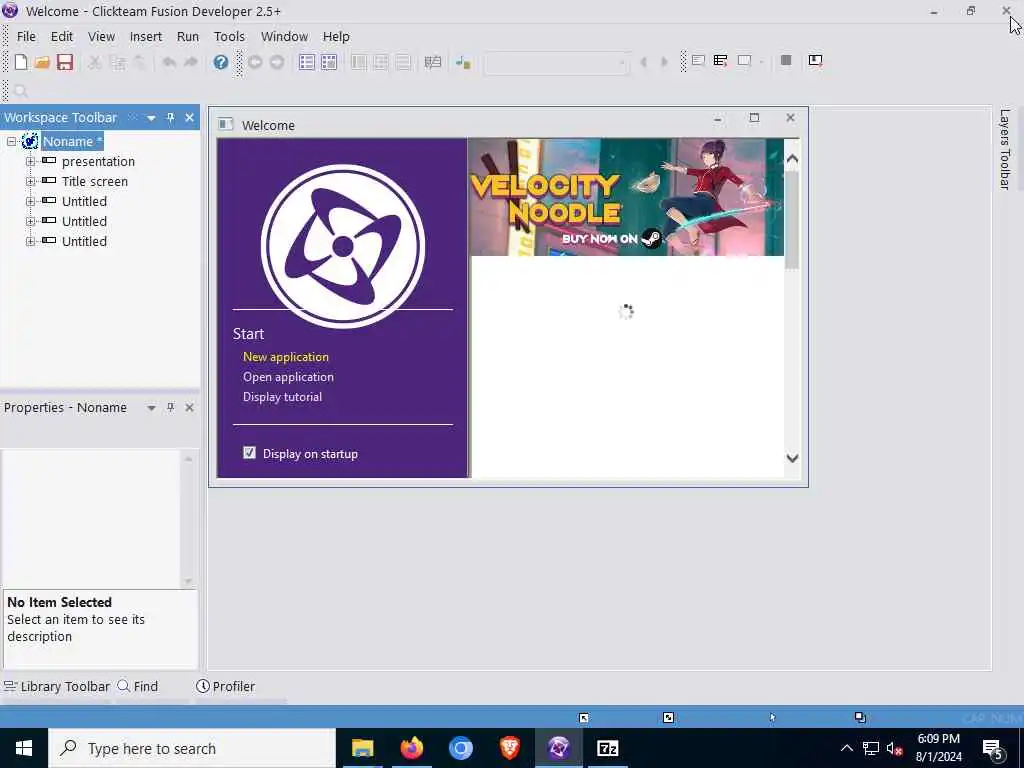Click the magnifier search toolbar icon

(20, 91)
